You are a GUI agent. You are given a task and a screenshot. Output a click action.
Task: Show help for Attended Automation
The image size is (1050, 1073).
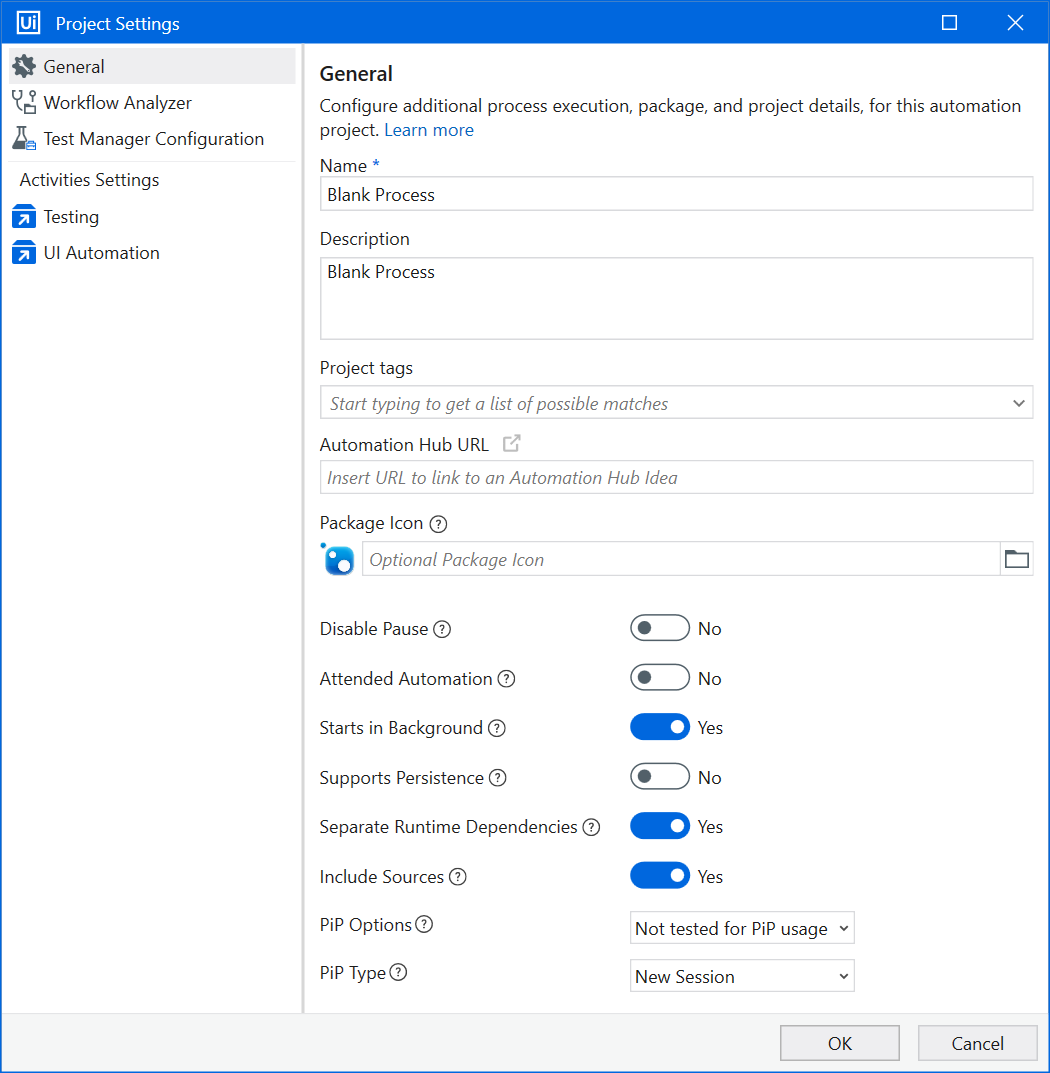click(x=506, y=679)
